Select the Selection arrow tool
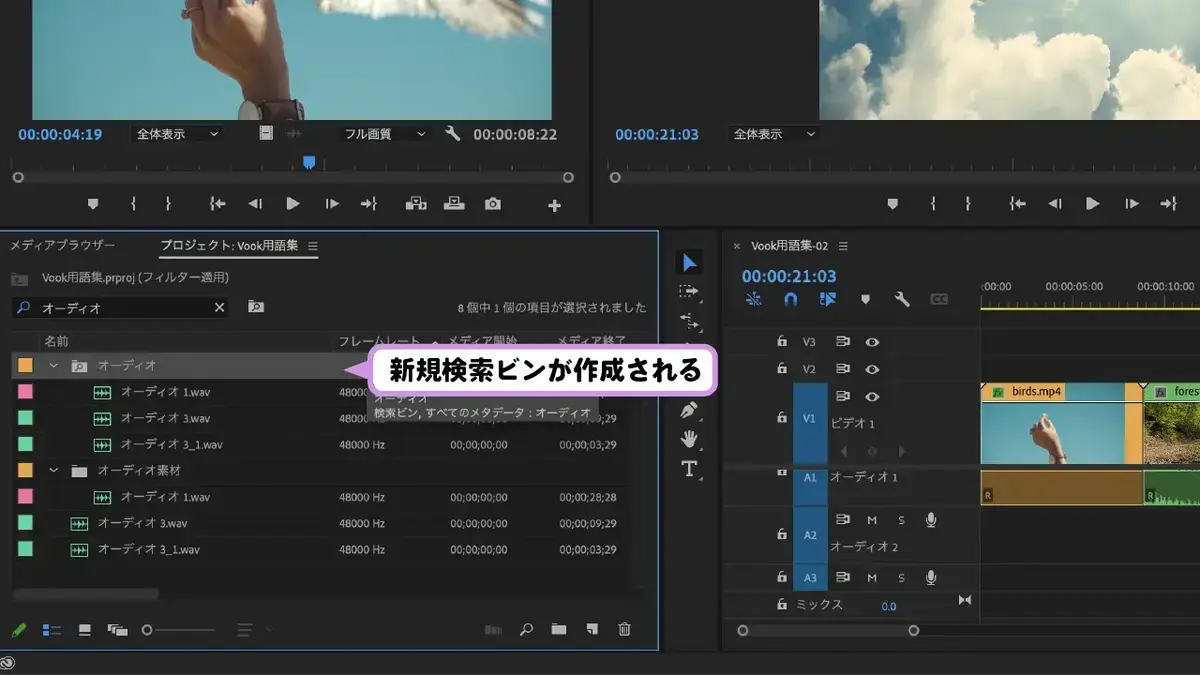Viewport: 1200px width, 675px height. click(690, 263)
